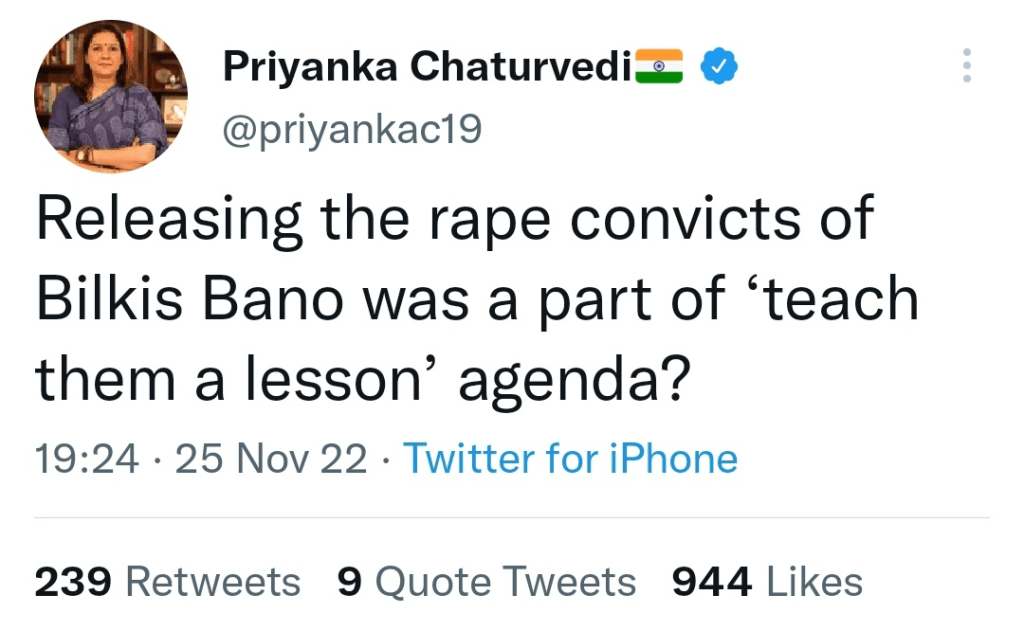View the 239 Retweets list

point(167,582)
